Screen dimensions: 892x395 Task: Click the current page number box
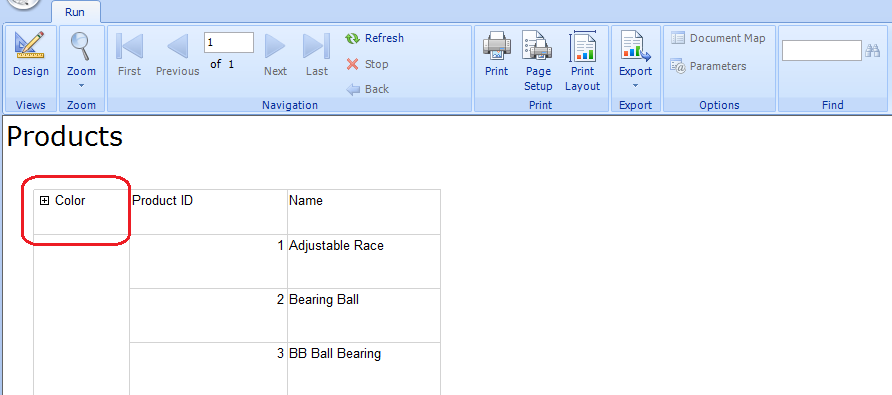(x=229, y=43)
